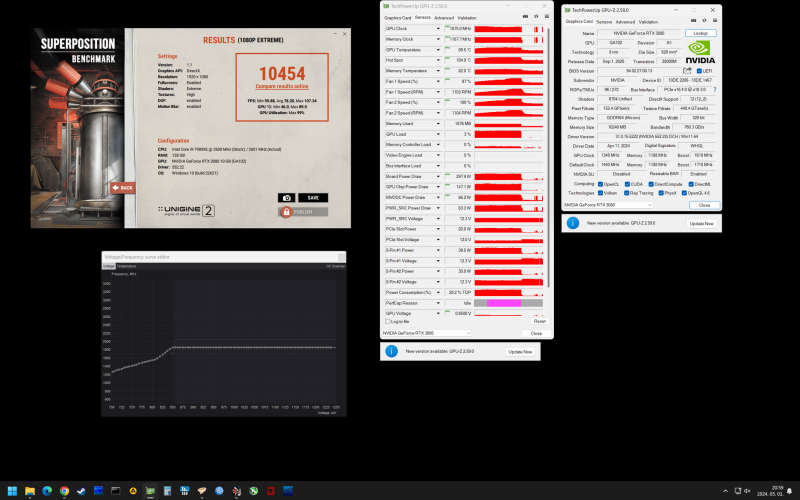Open the Hot Spot sensor dropdown
800x500 pixels.
[x=438, y=60]
